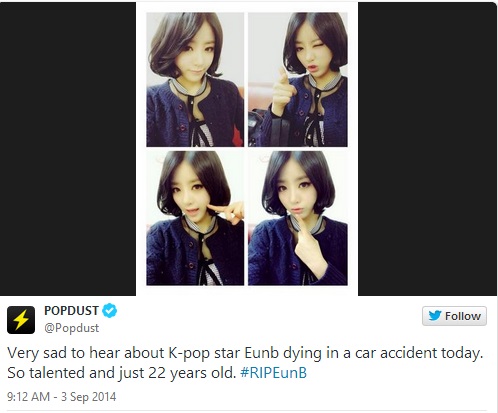
Task: Open the POPDUST display name profile
Action: [71, 311]
